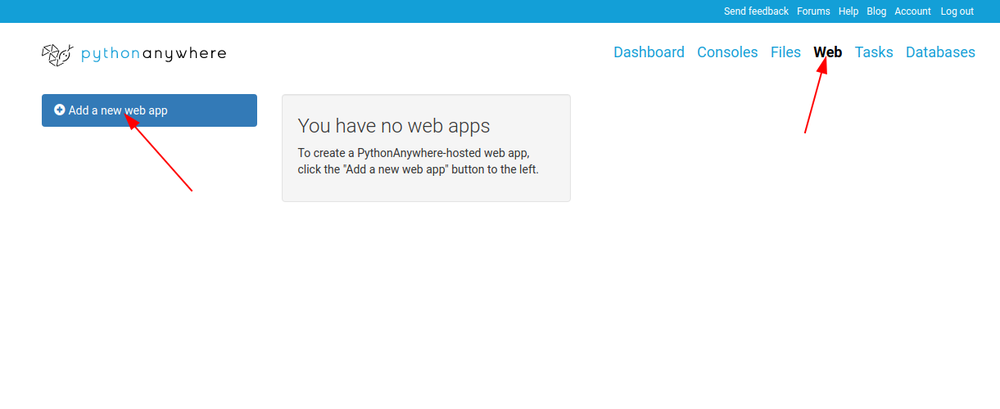Image resolution: width=1000 pixels, height=409 pixels.
Task: Navigate to the Databases tab
Action: click(940, 52)
